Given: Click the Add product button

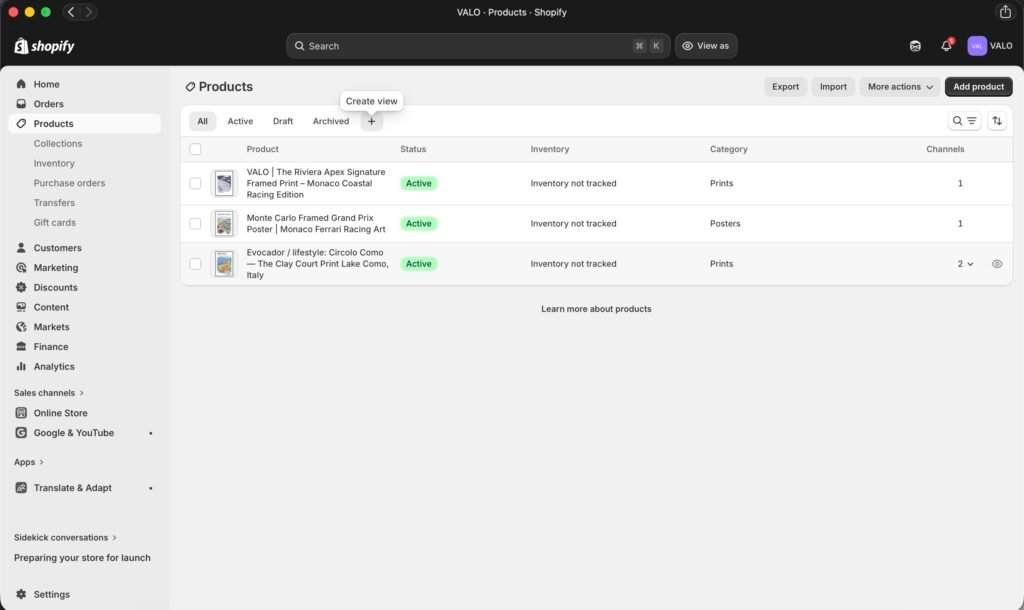Looking at the screenshot, I should tap(978, 87).
